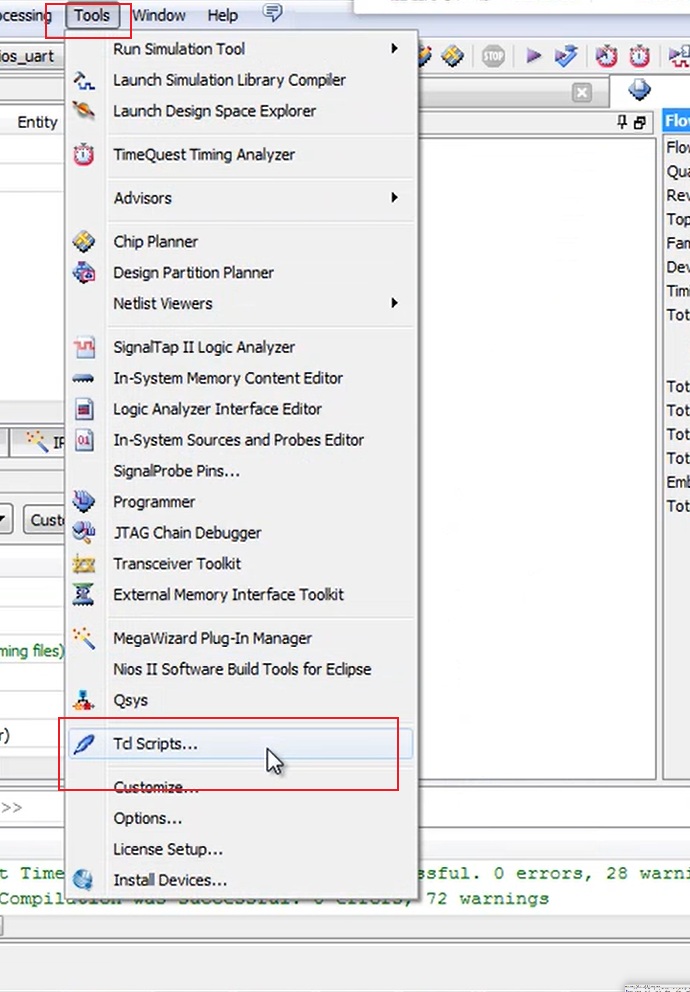Image resolution: width=690 pixels, height=992 pixels.
Task: Click the 'Dev' row in Flow panel
Action: point(677,267)
